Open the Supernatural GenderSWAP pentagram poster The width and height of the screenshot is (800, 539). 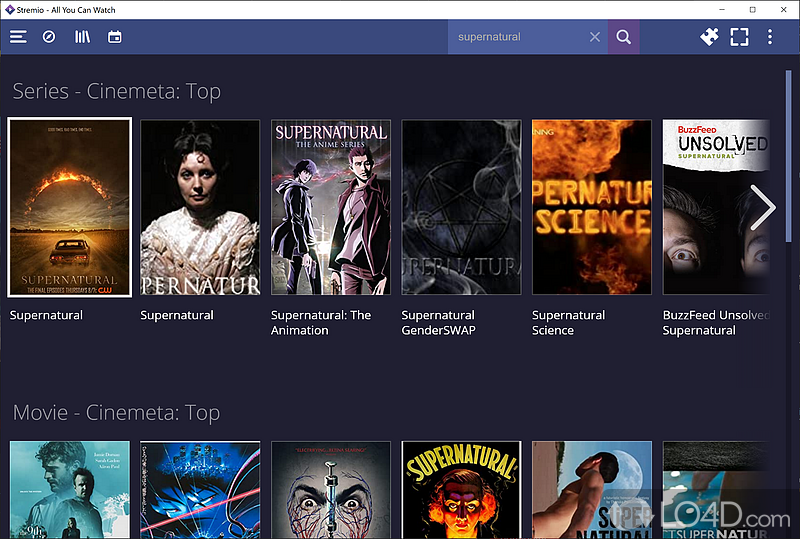click(461, 207)
